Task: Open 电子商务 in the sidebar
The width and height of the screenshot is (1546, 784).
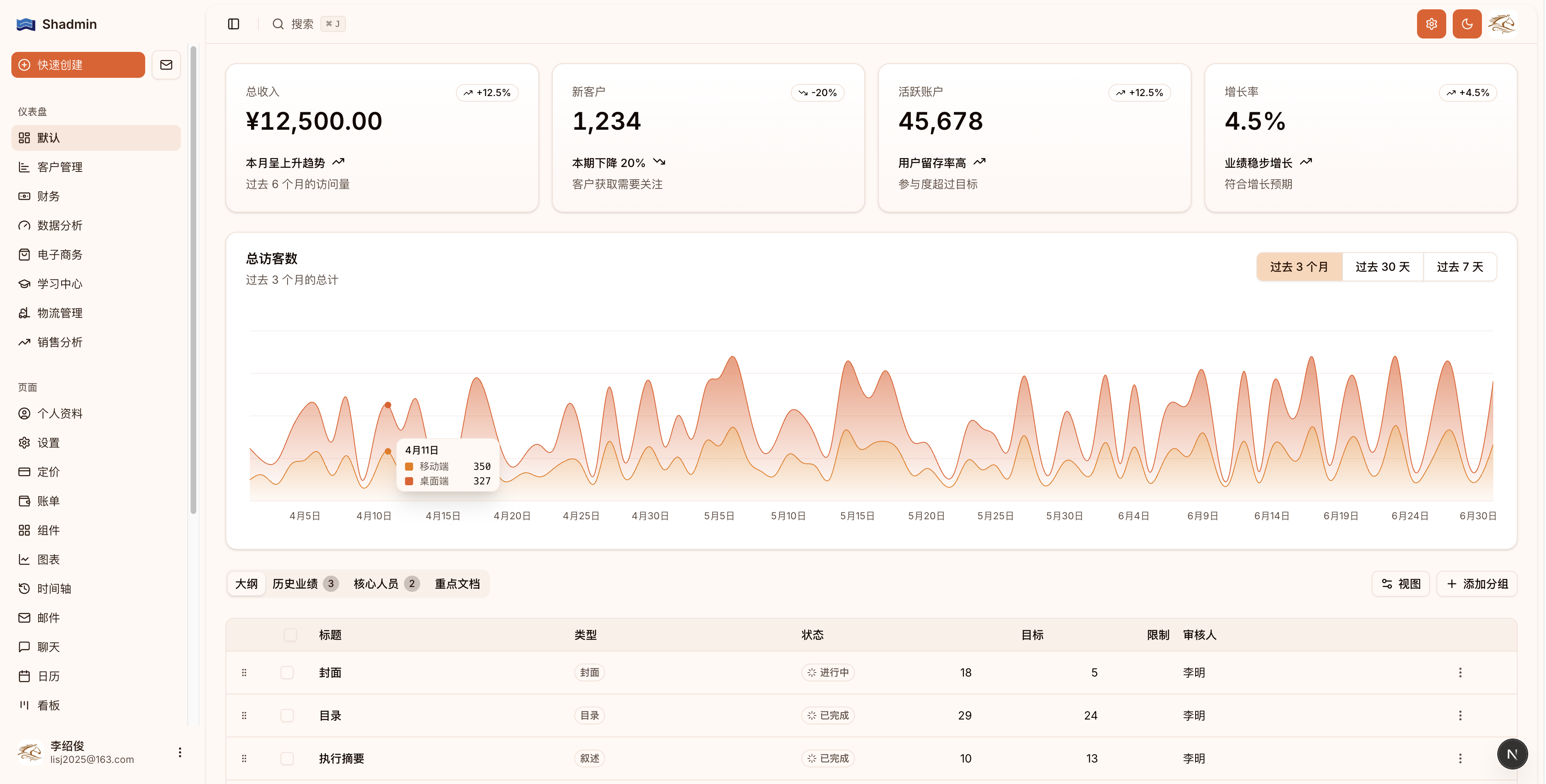Action: tap(60, 254)
